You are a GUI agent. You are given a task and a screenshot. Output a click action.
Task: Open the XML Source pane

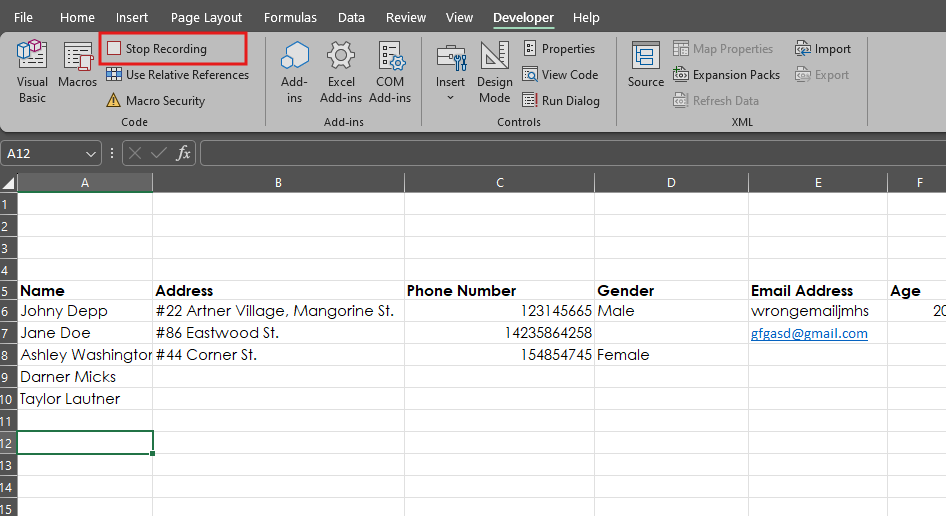pyautogui.click(x=645, y=66)
